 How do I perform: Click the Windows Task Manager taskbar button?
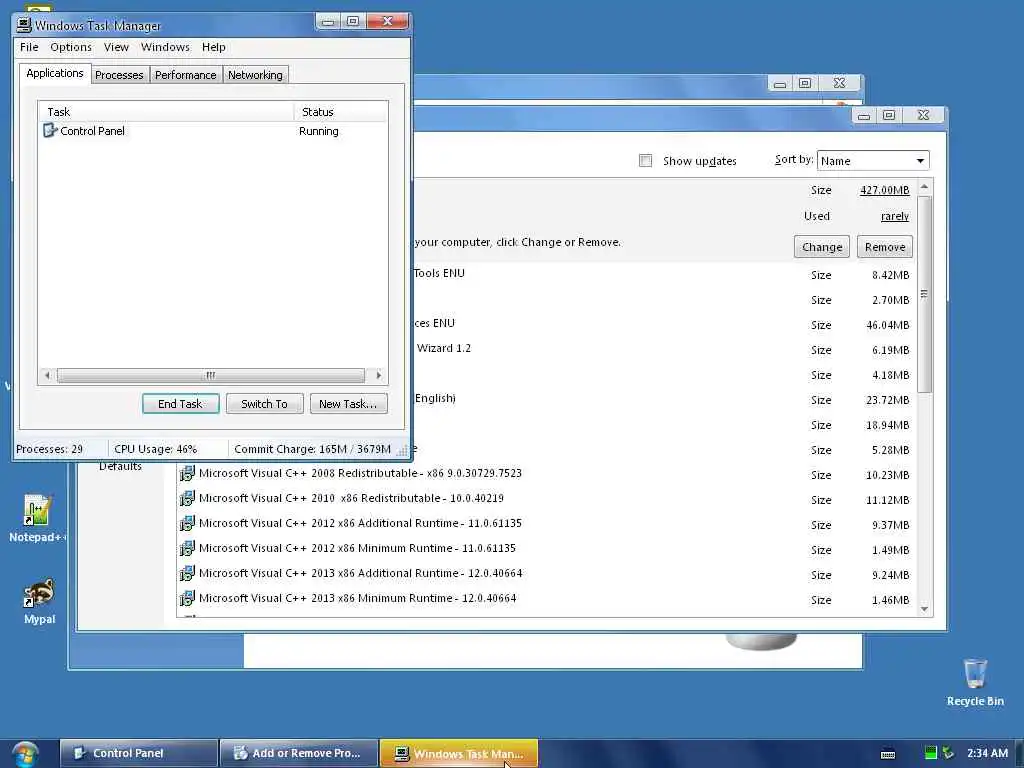coord(459,753)
